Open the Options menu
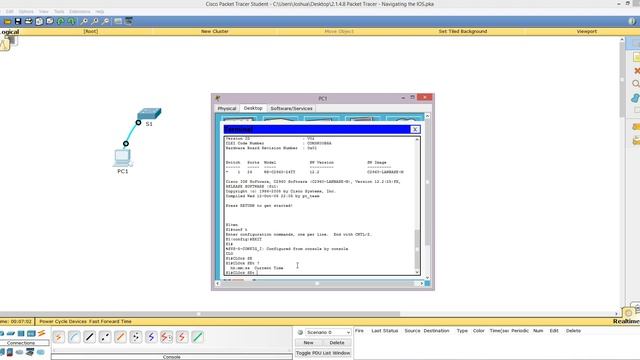Screen dimensions: 640x360 26,11
